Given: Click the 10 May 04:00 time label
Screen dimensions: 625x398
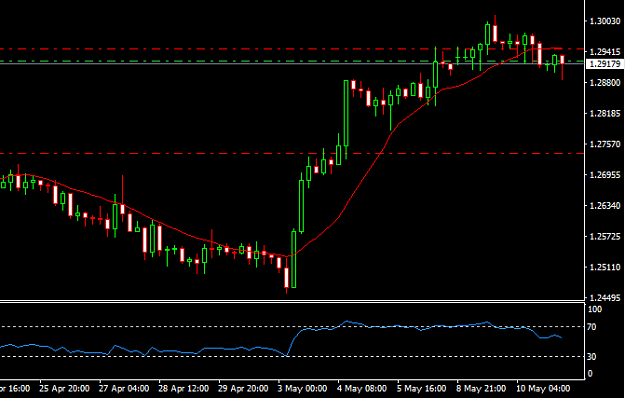Looking at the screenshot, I should (x=543, y=388).
